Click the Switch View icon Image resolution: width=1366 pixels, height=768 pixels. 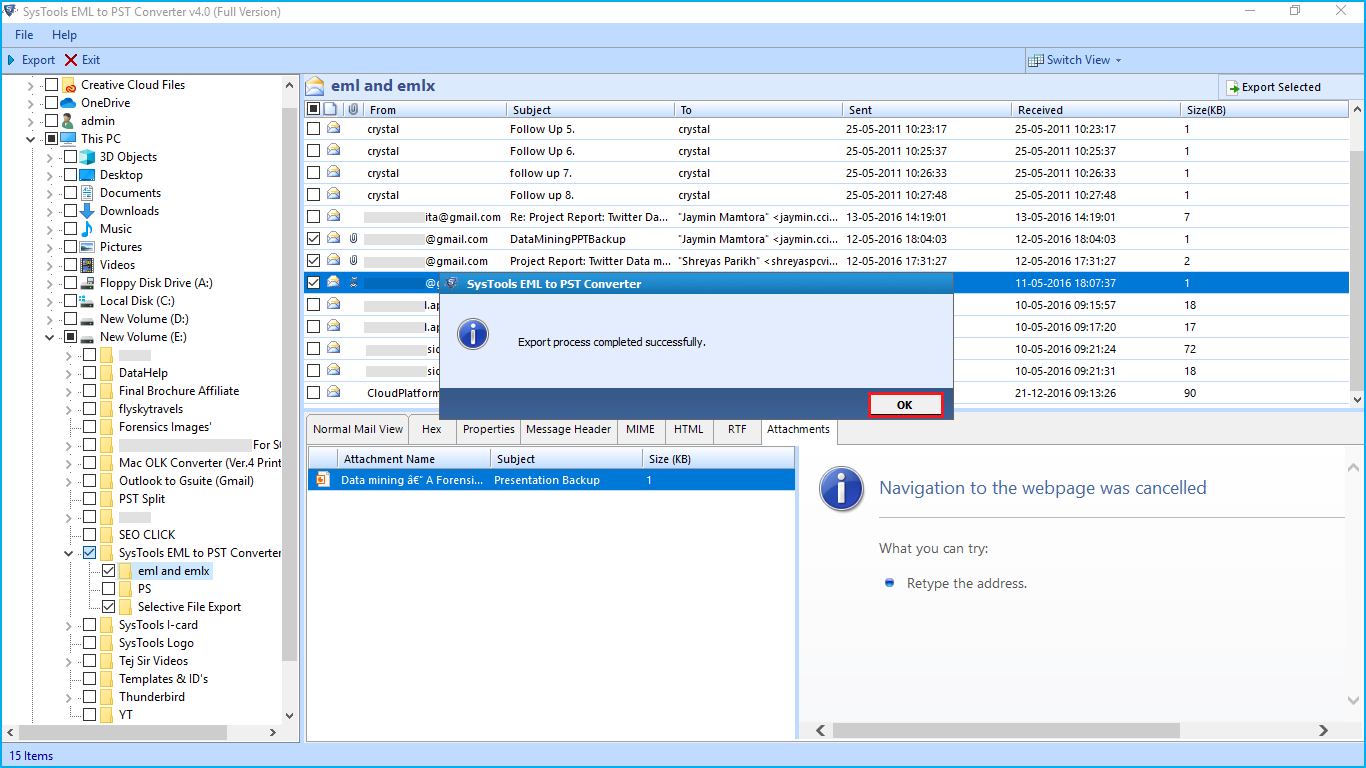[1036, 60]
